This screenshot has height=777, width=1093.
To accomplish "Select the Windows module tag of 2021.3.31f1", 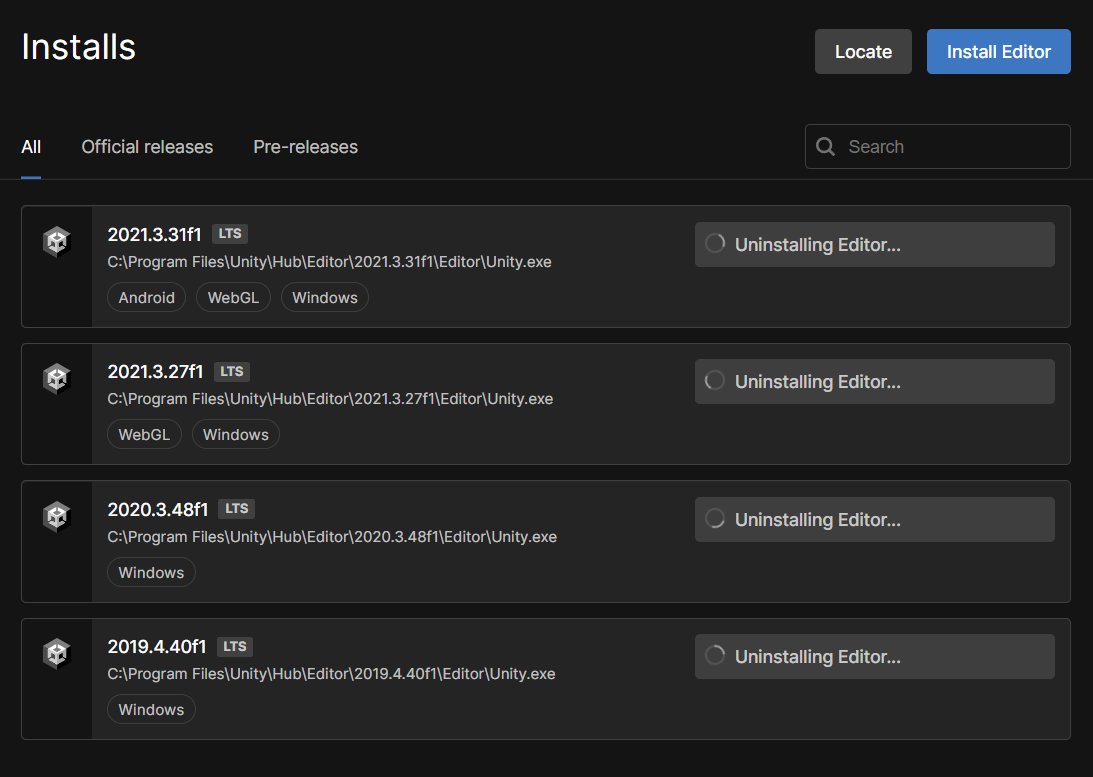I will click(325, 298).
